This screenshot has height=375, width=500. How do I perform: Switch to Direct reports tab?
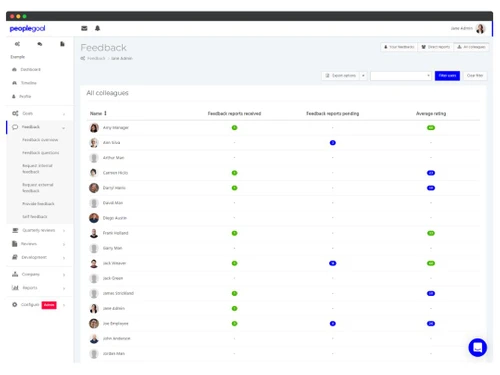pos(435,47)
